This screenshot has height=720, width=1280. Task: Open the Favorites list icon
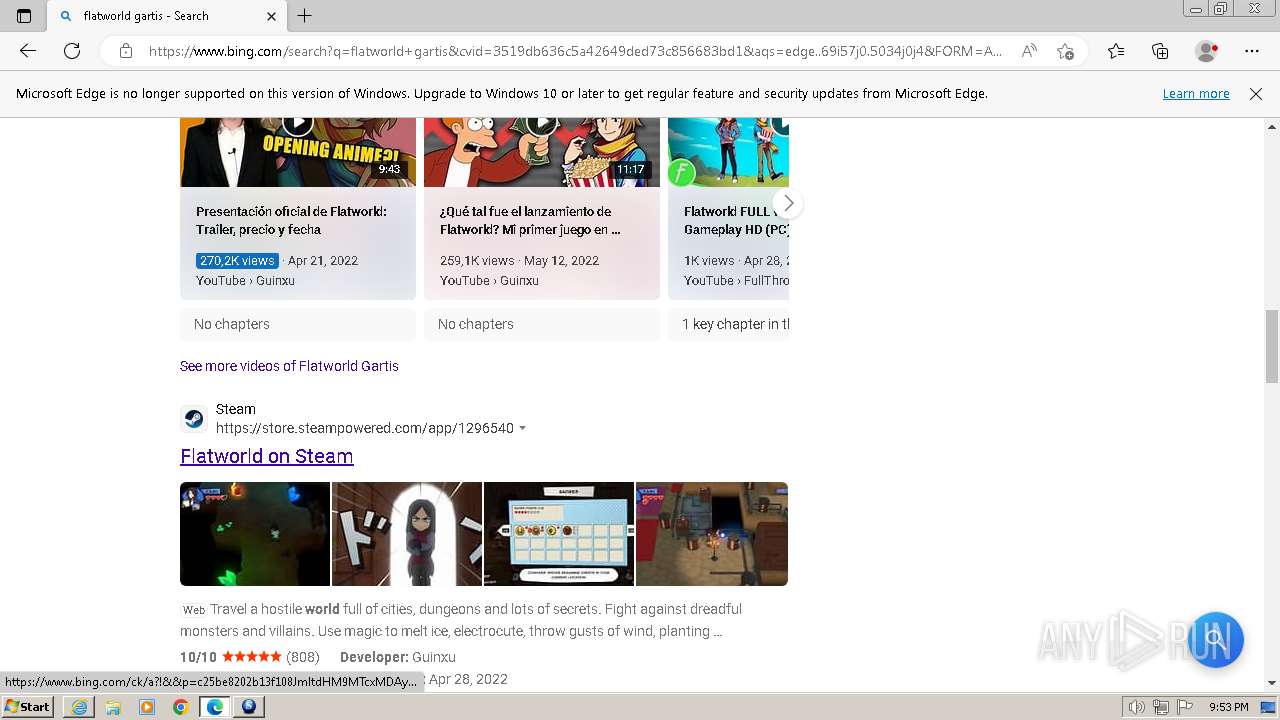click(1116, 51)
